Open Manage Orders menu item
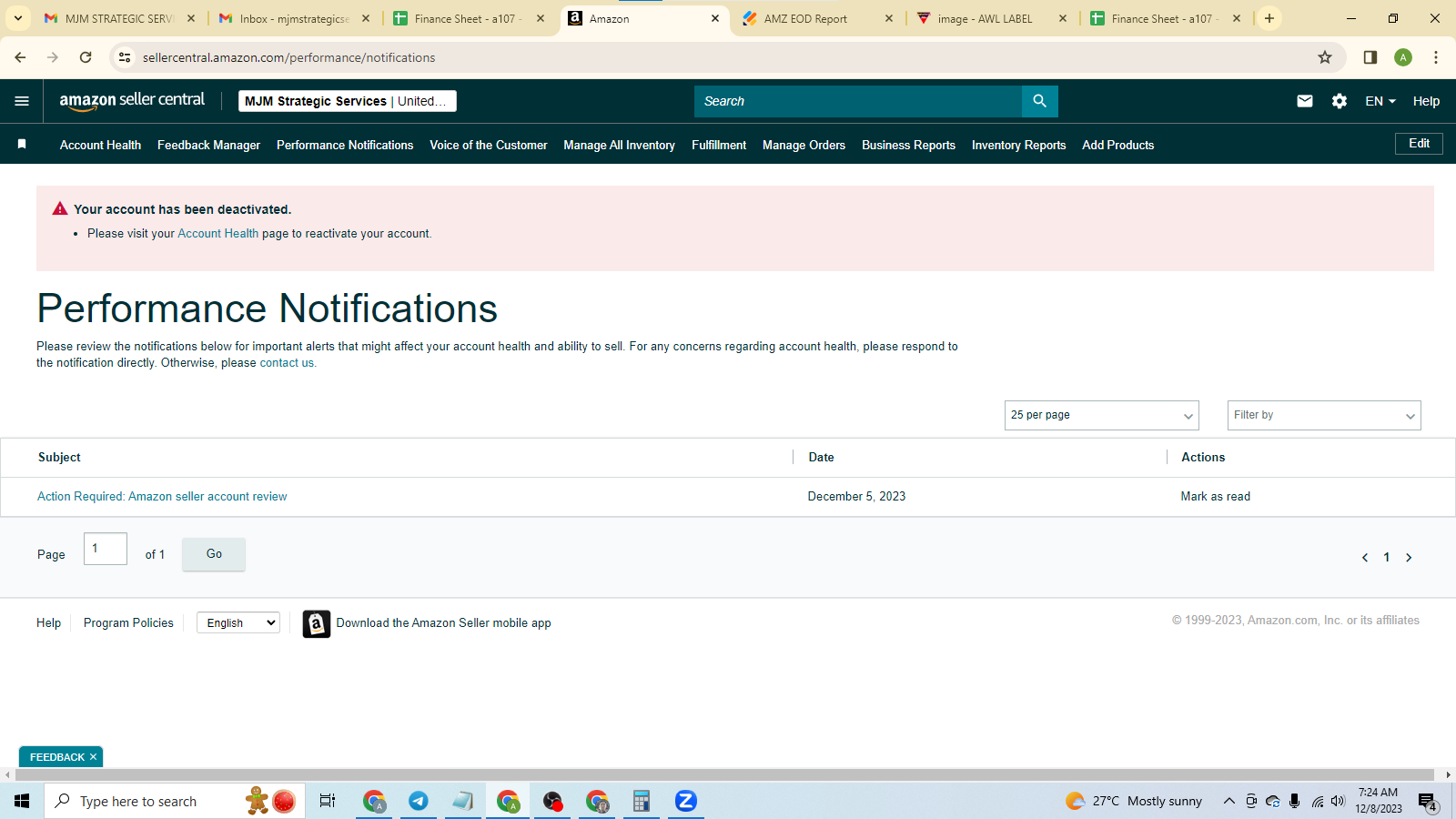This screenshot has width=1456, height=819. click(x=804, y=145)
